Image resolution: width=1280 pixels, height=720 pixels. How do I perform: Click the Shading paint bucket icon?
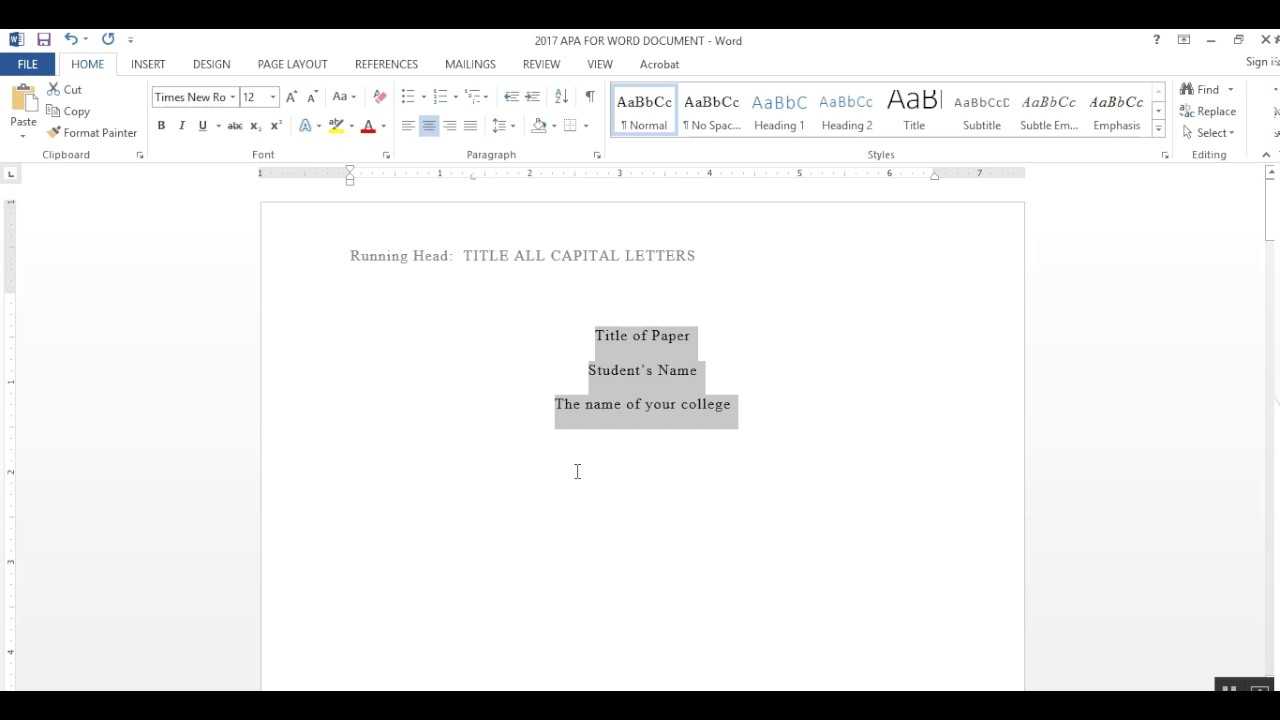(x=539, y=126)
